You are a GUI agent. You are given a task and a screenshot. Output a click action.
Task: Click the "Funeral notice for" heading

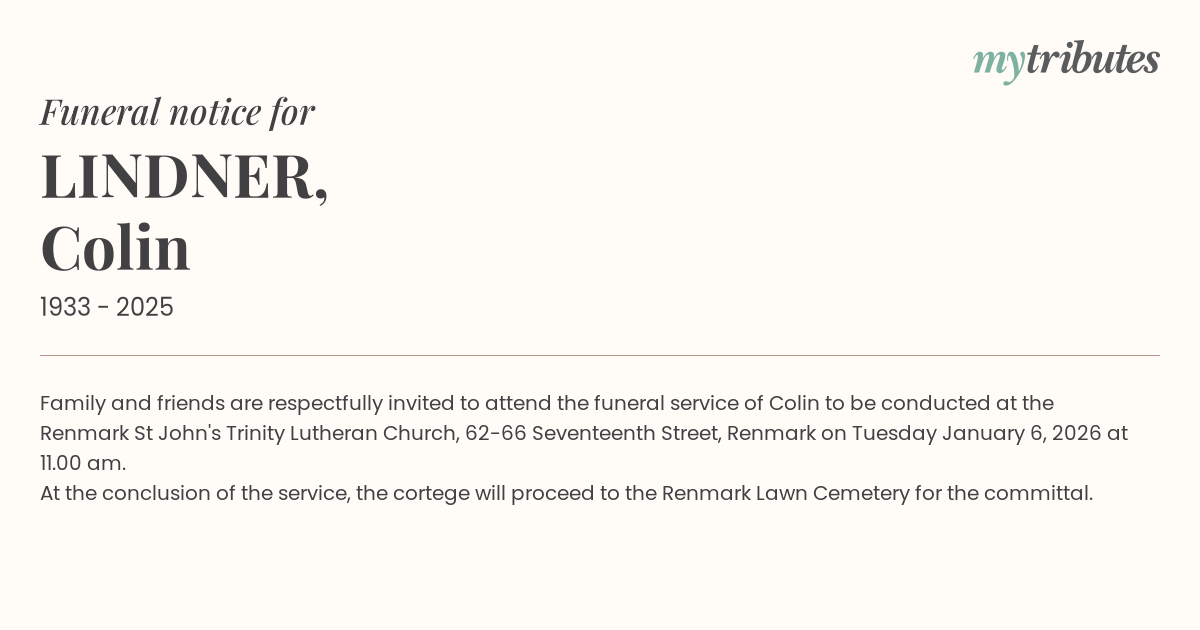click(177, 112)
